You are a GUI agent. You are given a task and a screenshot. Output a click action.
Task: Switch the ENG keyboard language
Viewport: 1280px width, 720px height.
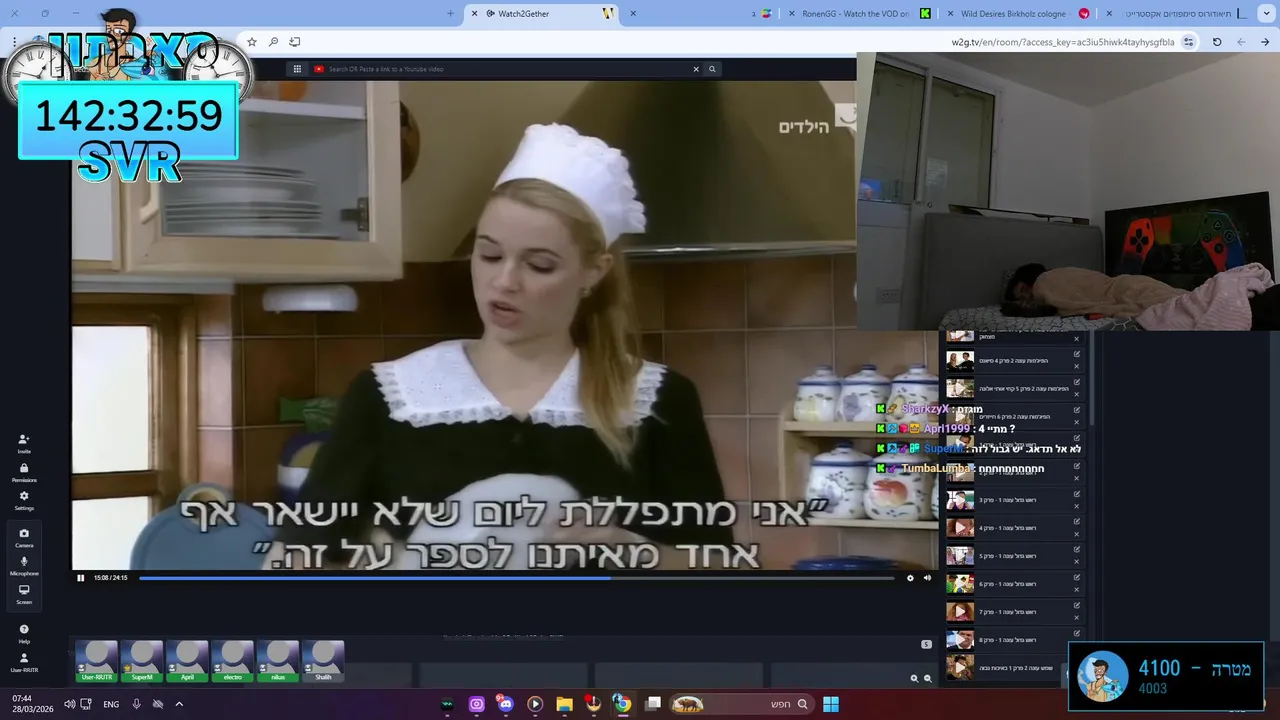pyautogui.click(x=111, y=704)
